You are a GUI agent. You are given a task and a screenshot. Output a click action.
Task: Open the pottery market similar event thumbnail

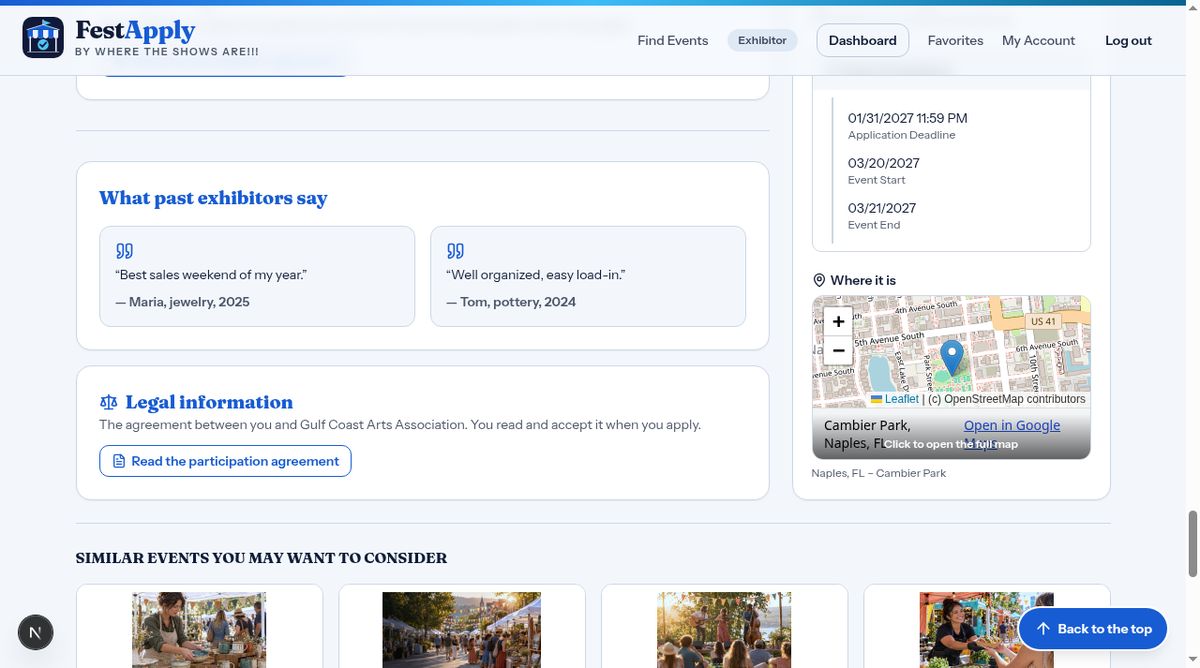[x=199, y=630]
